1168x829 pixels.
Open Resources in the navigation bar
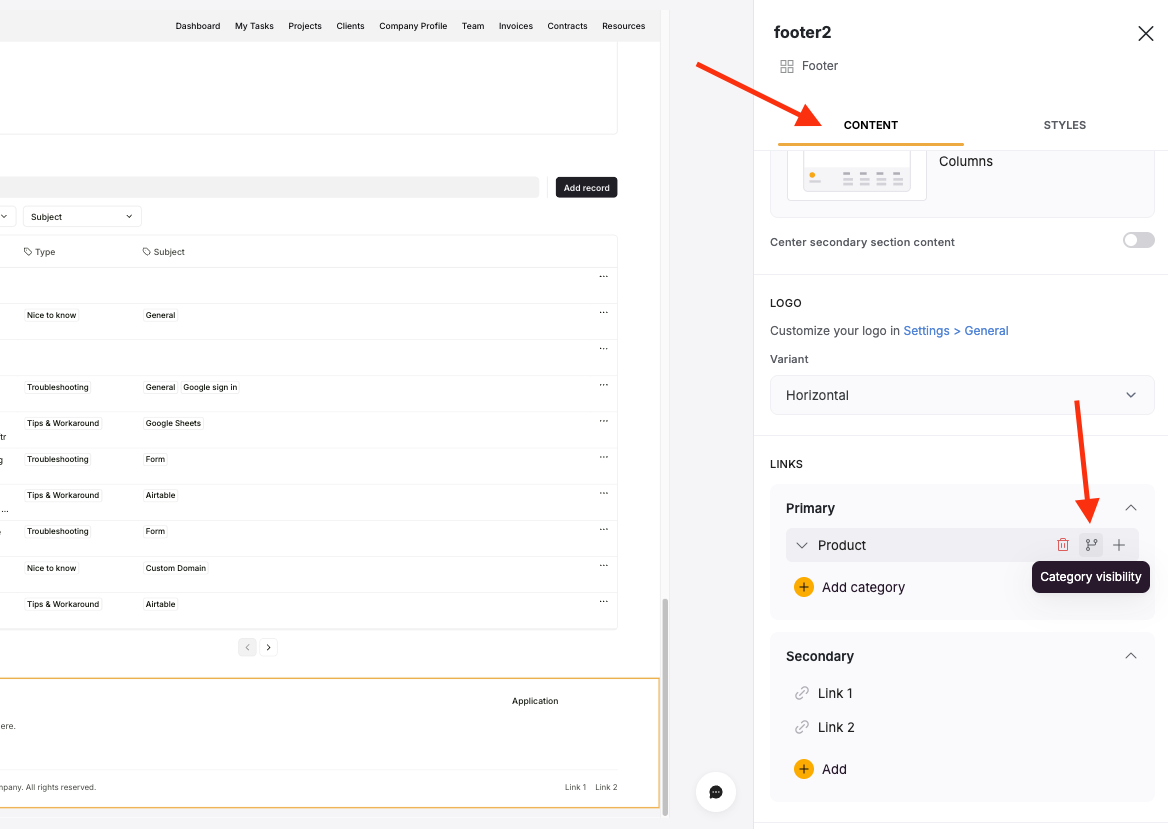click(x=623, y=26)
